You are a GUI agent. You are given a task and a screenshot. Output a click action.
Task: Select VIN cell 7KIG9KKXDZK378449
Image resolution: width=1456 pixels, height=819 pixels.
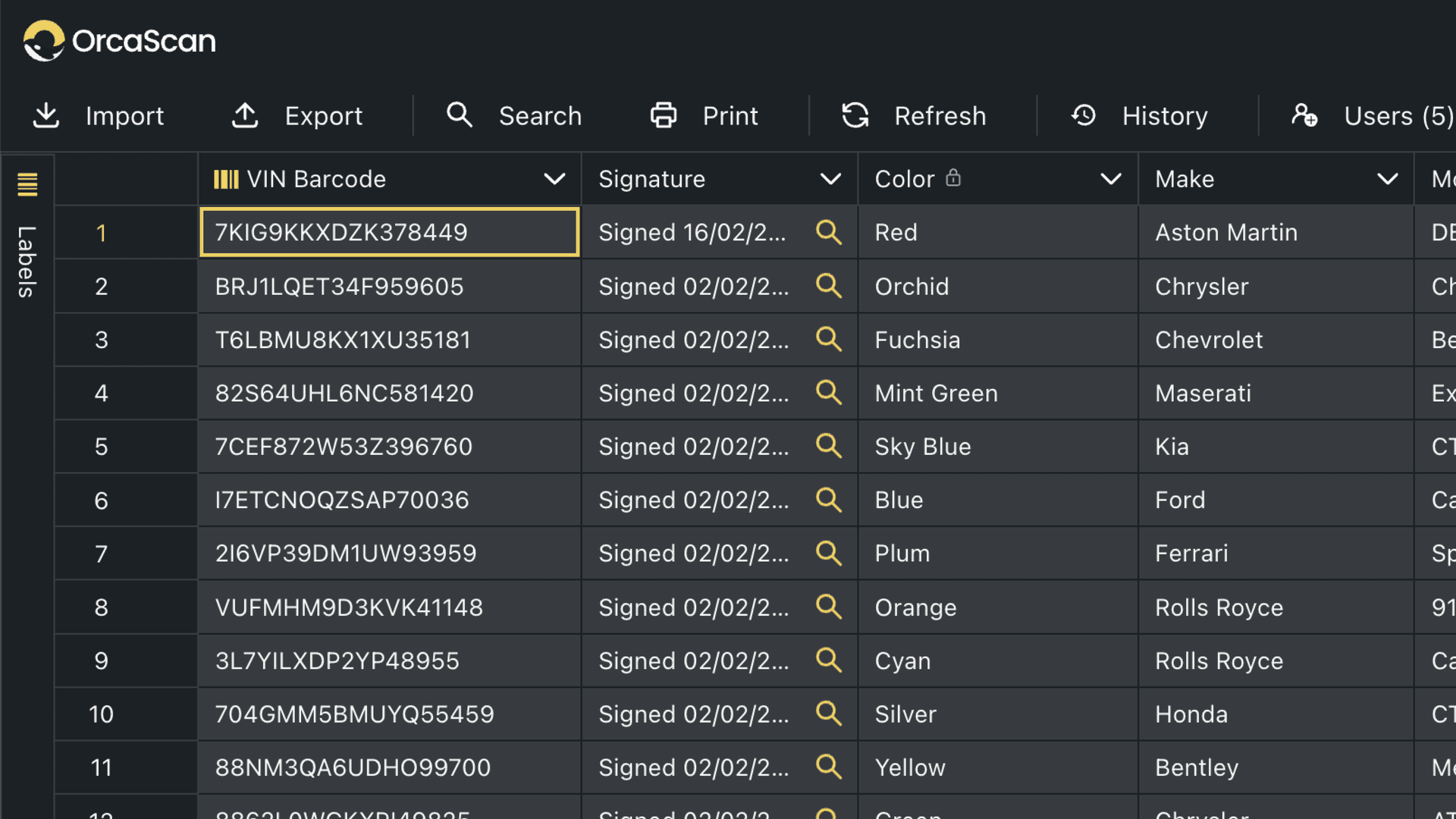388,233
